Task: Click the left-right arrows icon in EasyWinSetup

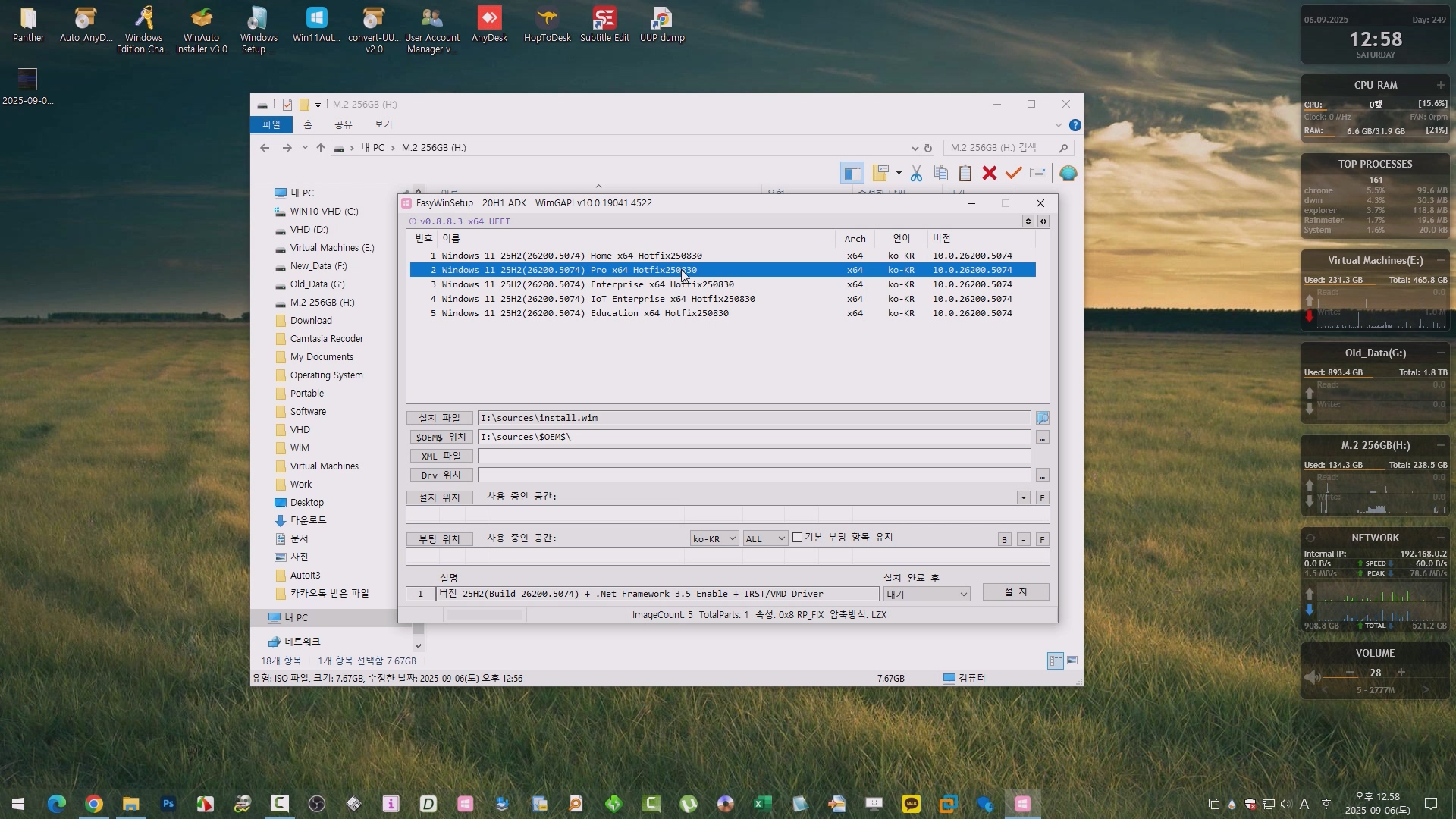Action: (x=1043, y=221)
